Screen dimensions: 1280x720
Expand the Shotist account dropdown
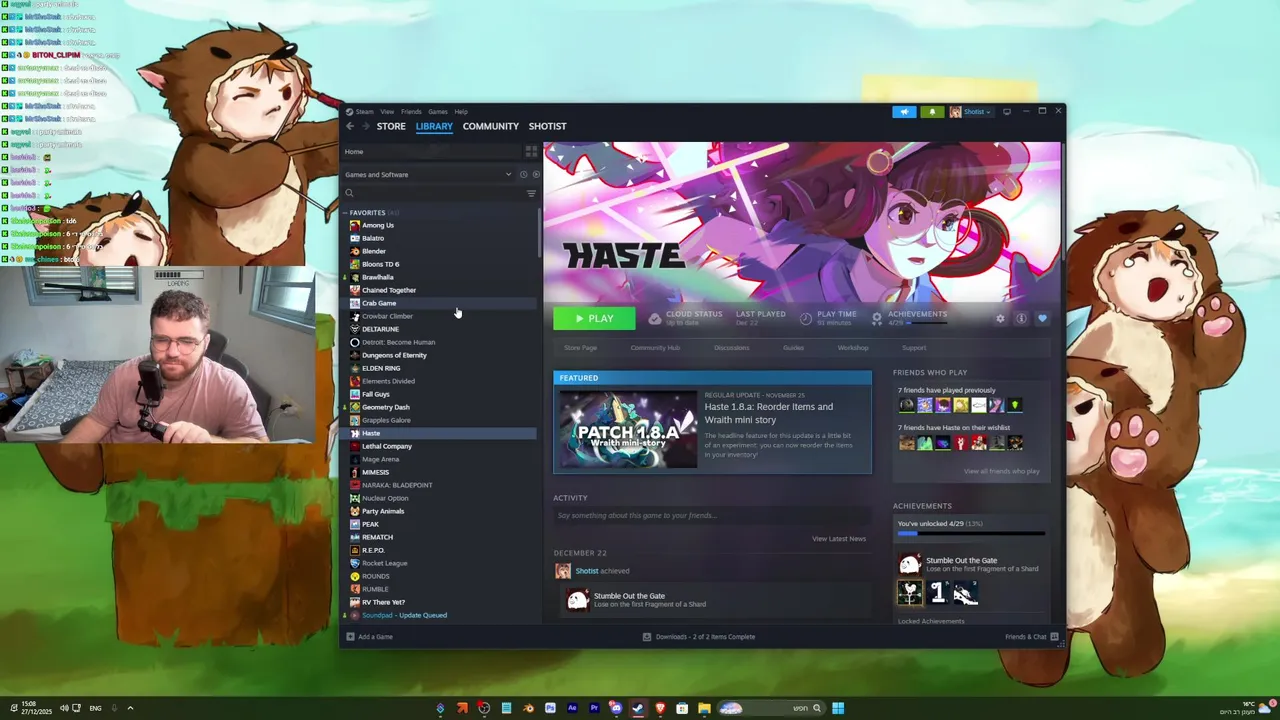(x=970, y=112)
